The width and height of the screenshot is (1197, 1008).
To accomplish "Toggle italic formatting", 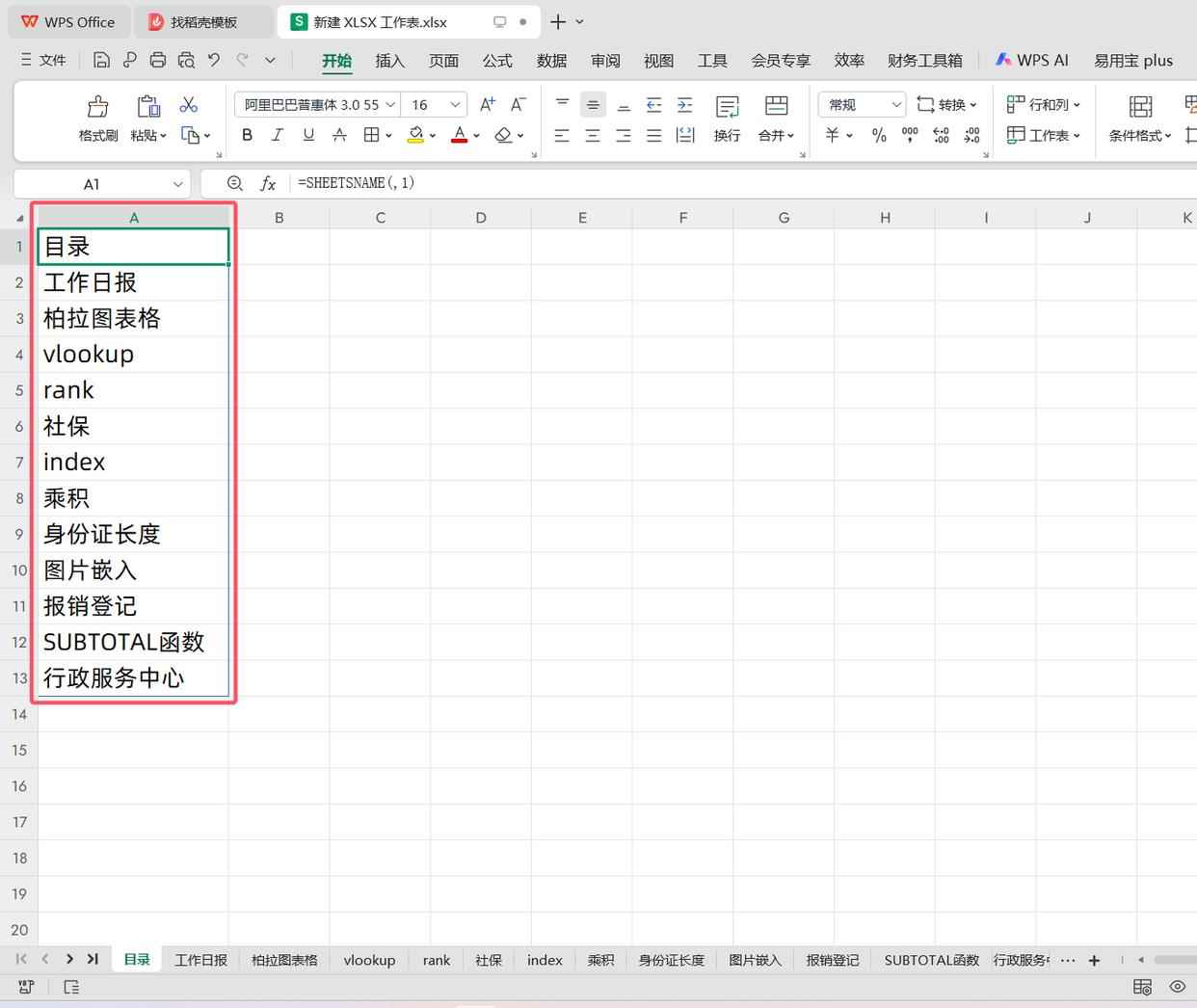I will point(278,135).
